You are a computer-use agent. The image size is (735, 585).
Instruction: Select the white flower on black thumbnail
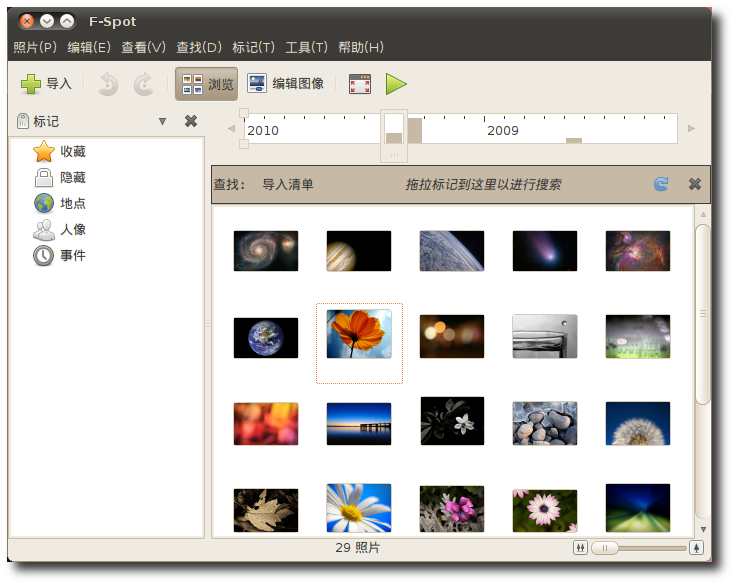point(452,421)
